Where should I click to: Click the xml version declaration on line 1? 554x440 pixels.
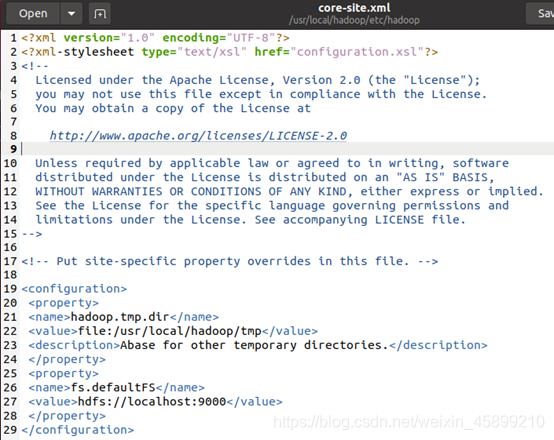155,38
